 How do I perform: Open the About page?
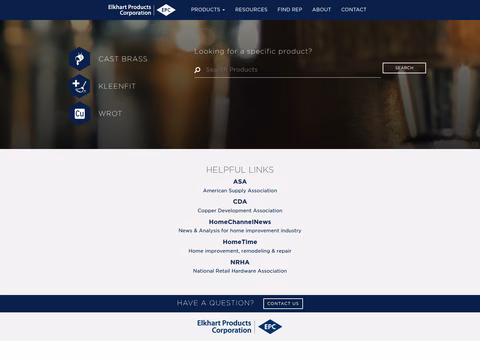[321, 10]
